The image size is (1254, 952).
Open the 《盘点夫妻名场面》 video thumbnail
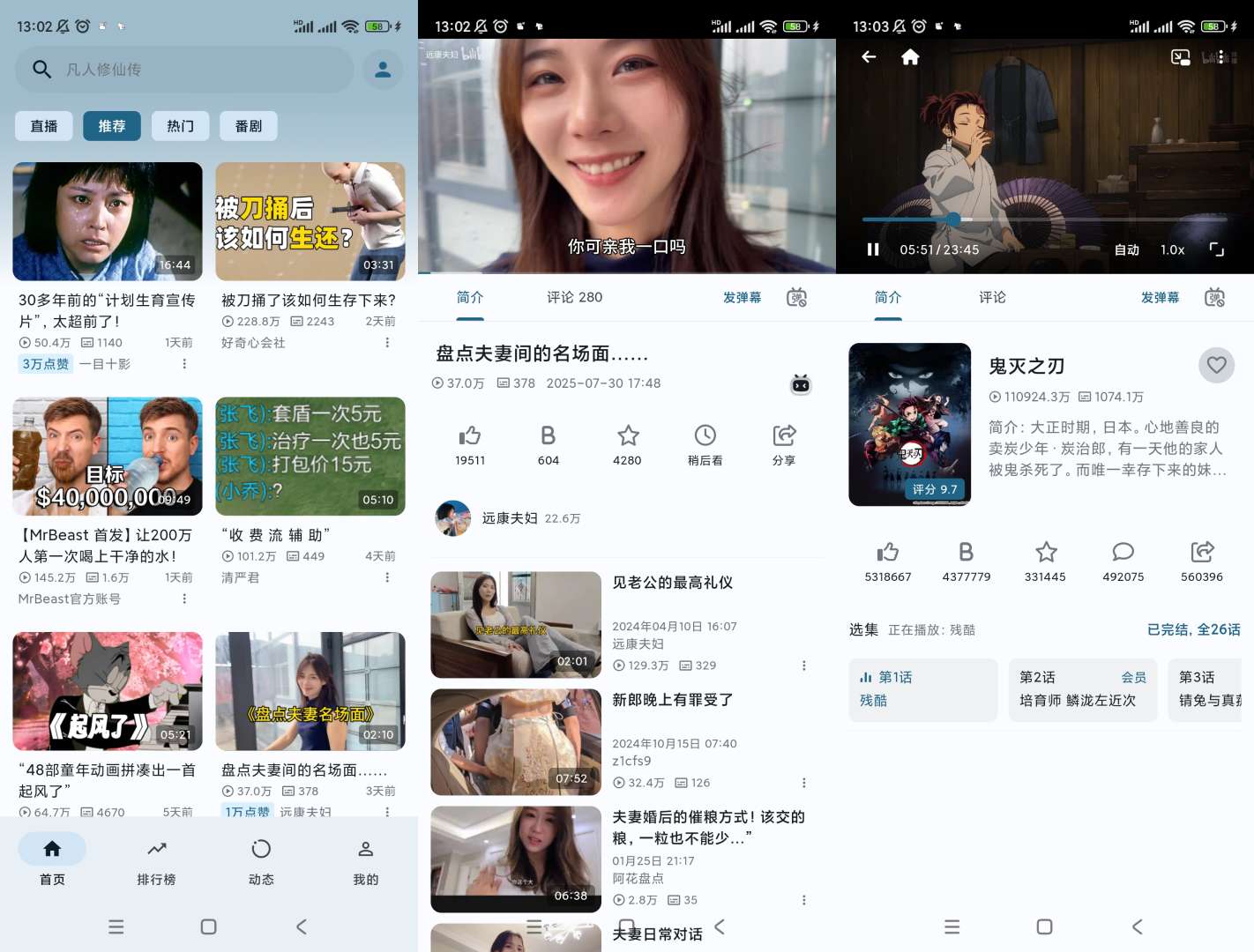click(310, 691)
